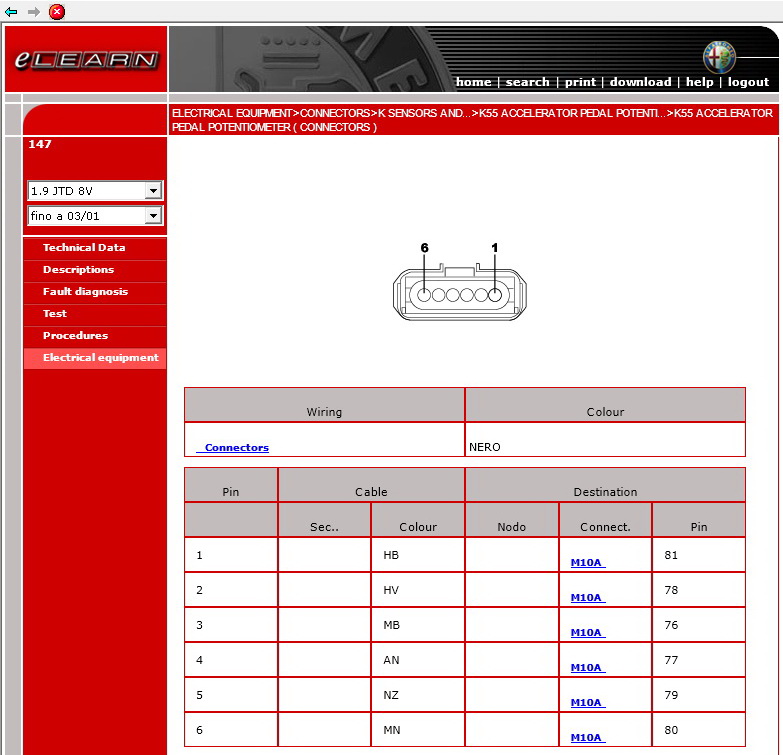Screen dimensions: 783x755
Task: Open M10A link in pin 5 row
Action: tap(586, 702)
